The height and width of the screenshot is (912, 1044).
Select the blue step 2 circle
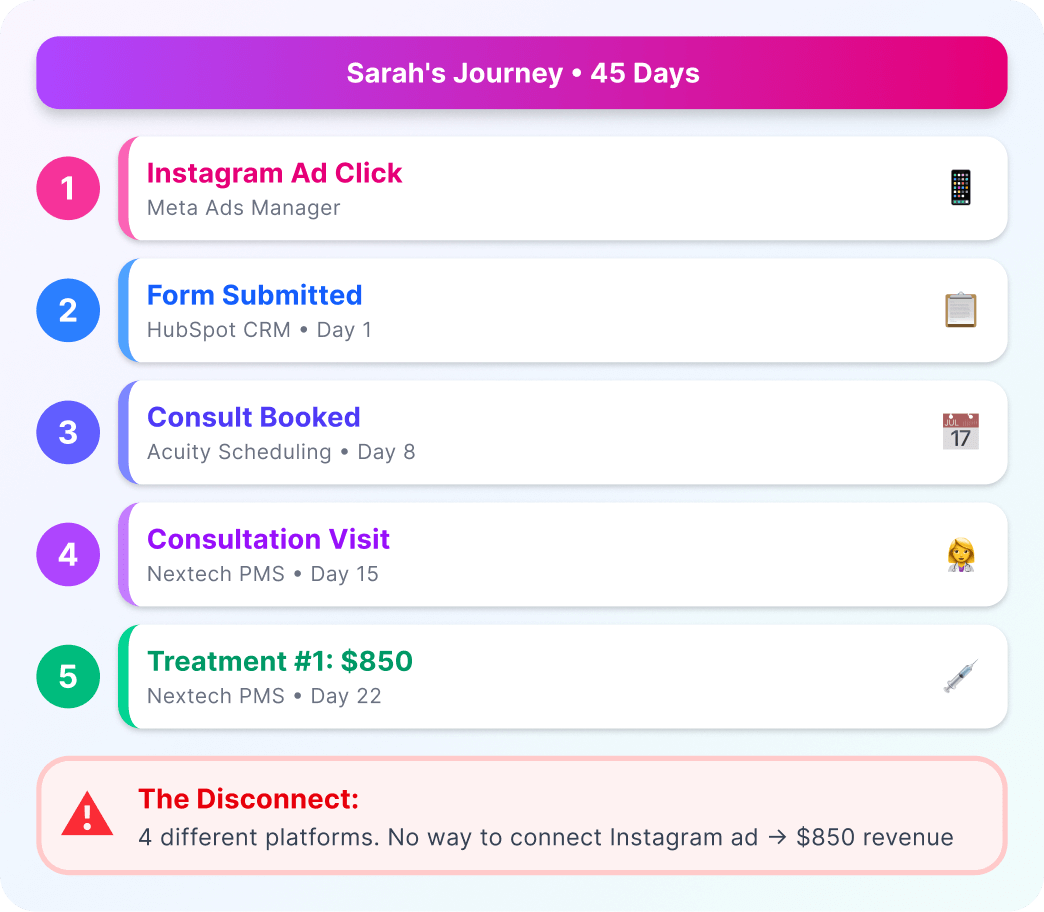tap(68, 310)
